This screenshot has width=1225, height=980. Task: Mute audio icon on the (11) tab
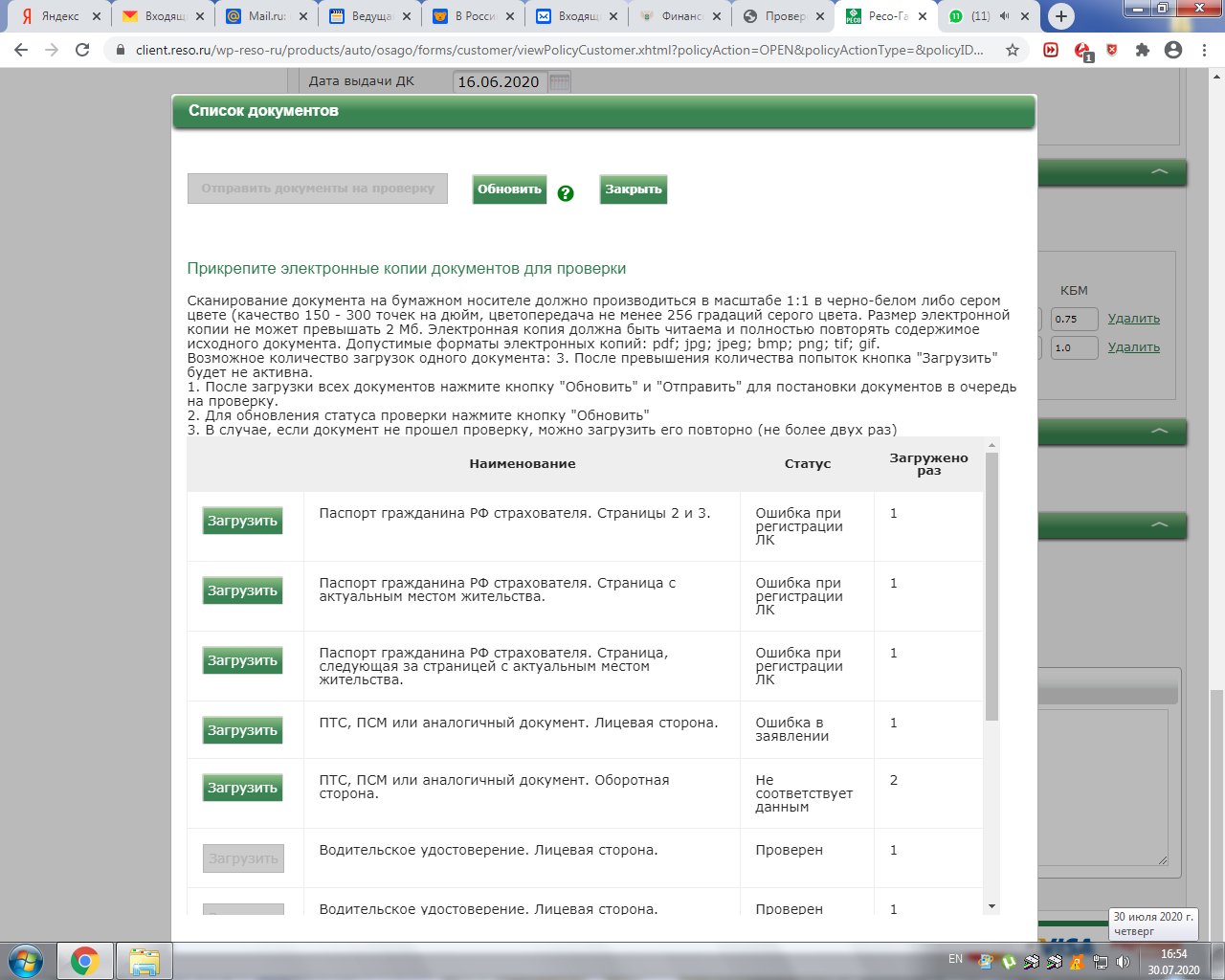1004,16
